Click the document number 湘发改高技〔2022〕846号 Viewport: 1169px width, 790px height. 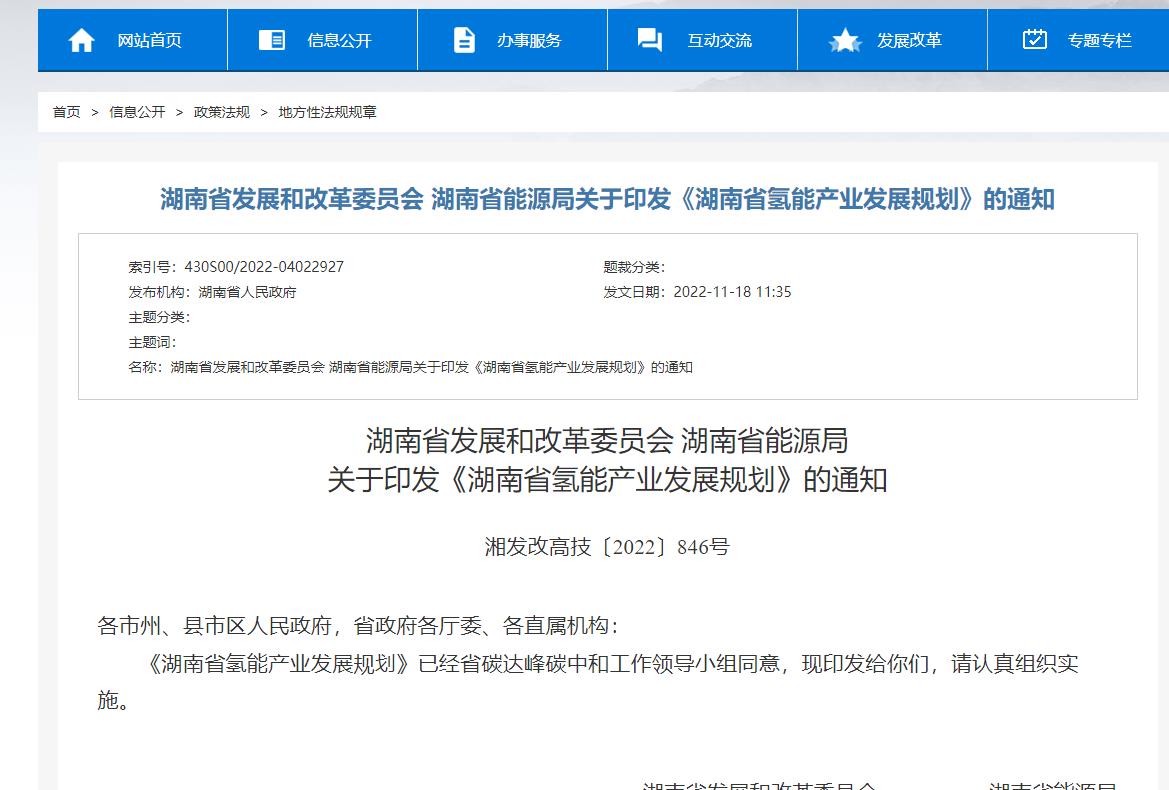[x=607, y=547]
